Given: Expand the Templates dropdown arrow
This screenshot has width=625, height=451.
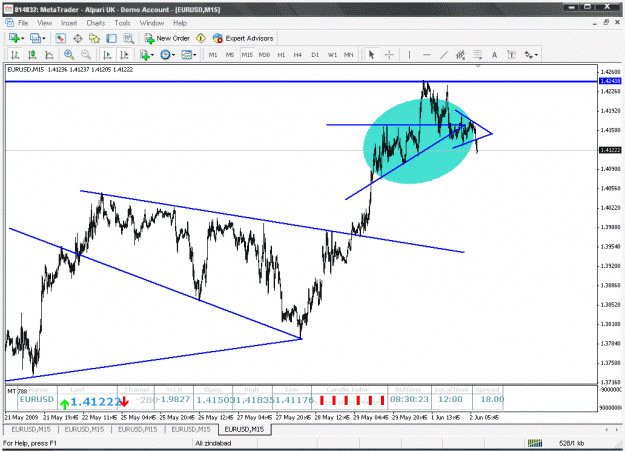Looking at the screenshot, I should coord(195,55).
